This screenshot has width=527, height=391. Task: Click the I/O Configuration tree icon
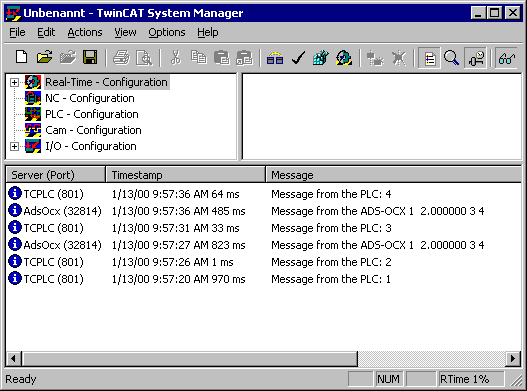point(33,146)
